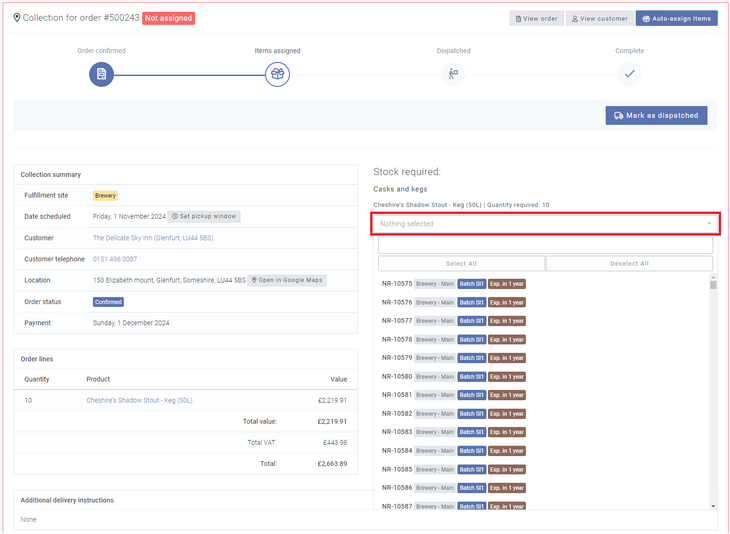Viewport: 730px width, 534px height.
Task: Click Auto-assign items button
Action: (x=676, y=18)
